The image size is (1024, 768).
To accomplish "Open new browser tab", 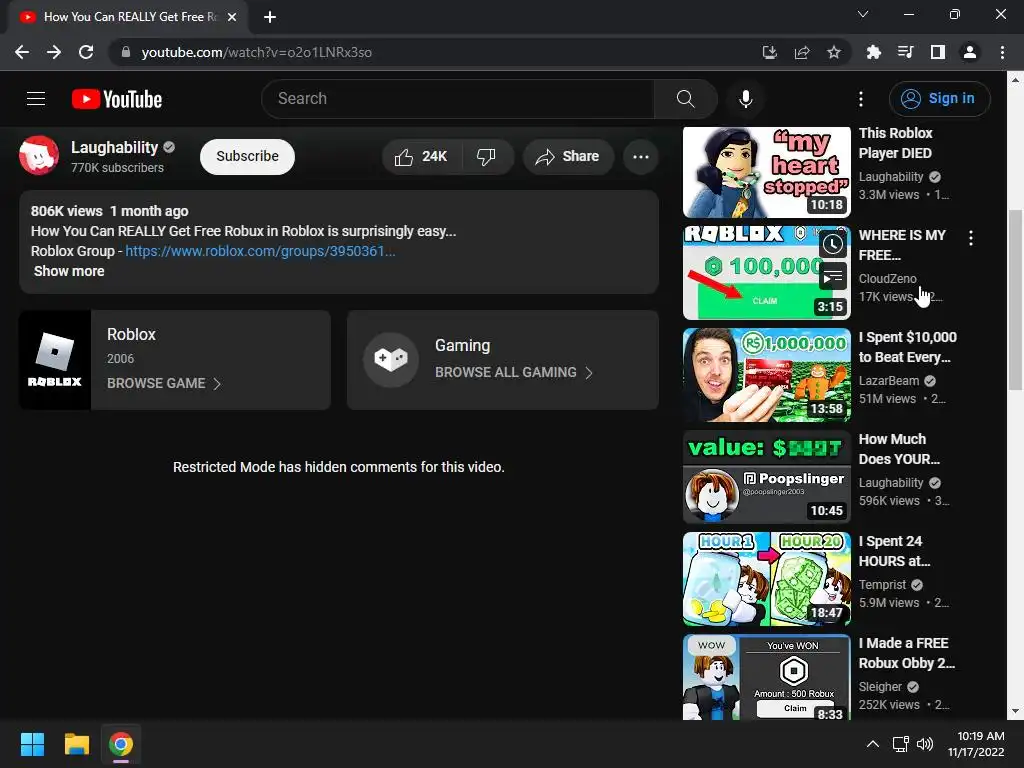I will pos(270,17).
